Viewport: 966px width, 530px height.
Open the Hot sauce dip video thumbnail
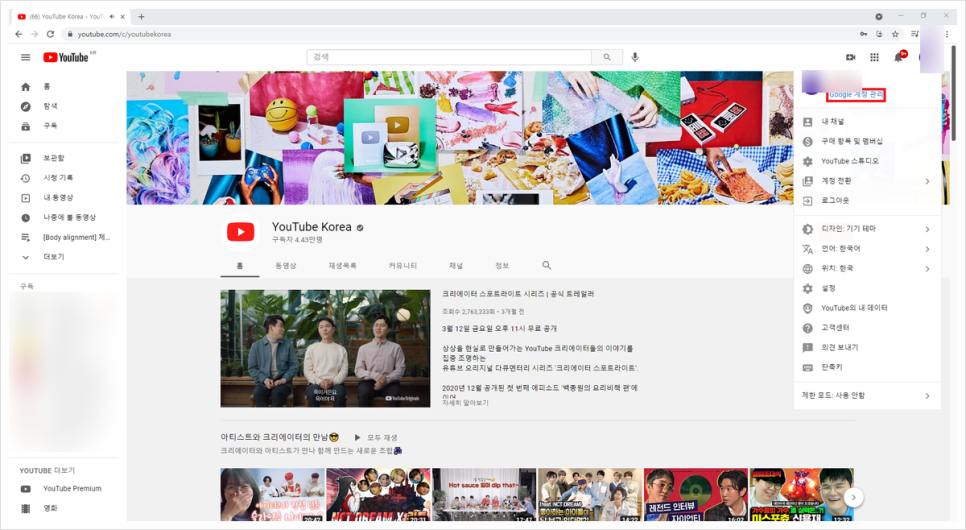tap(484, 495)
